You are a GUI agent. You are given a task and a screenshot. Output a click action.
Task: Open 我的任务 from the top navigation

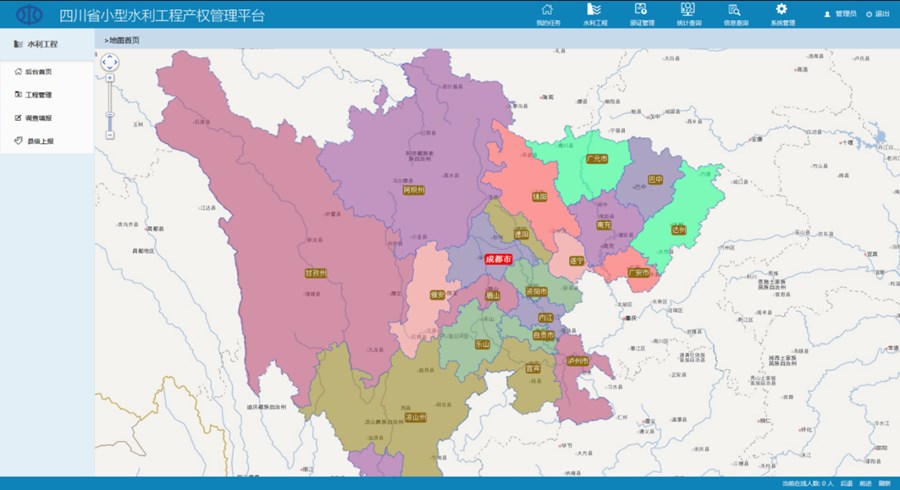pos(546,13)
